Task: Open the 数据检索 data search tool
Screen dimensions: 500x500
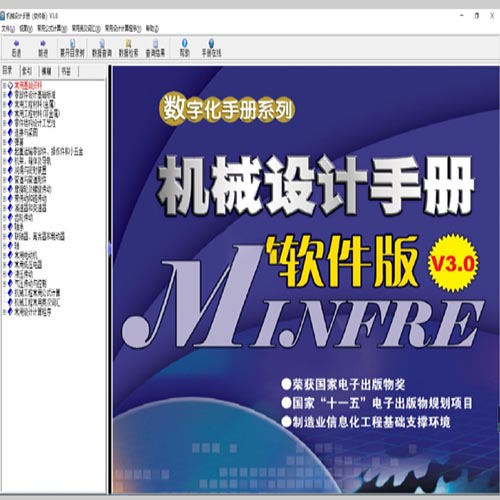Action: tap(128, 48)
